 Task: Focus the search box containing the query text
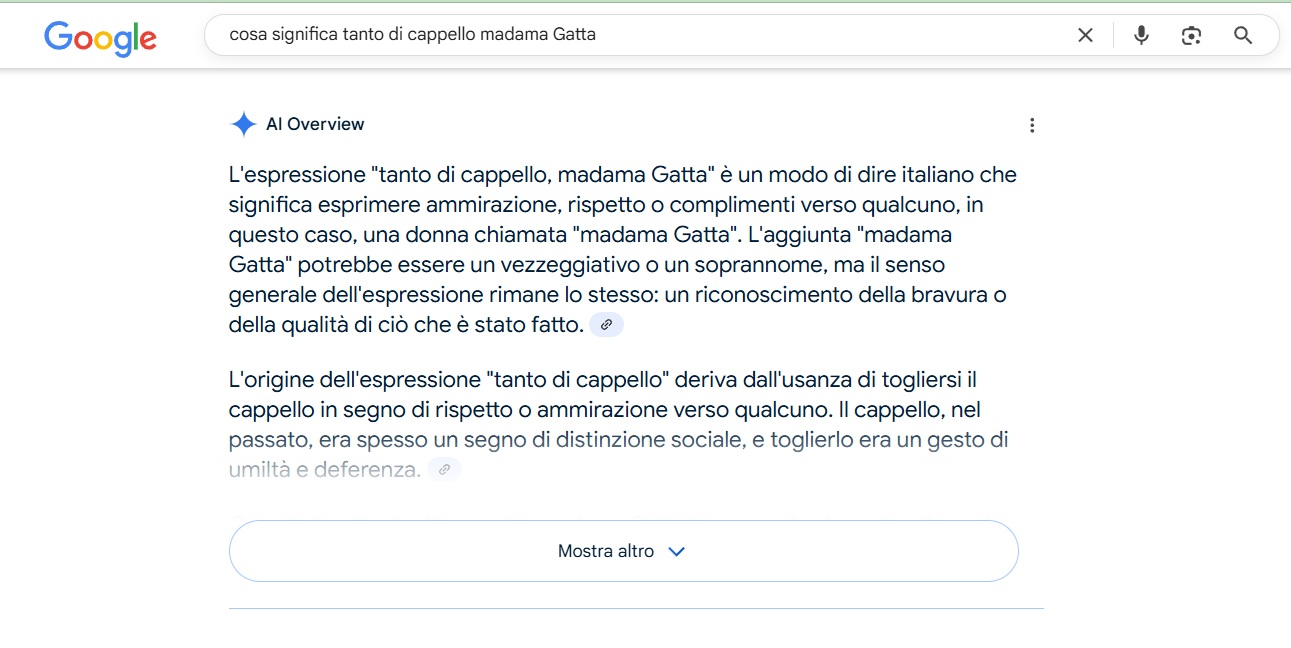(640, 35)
